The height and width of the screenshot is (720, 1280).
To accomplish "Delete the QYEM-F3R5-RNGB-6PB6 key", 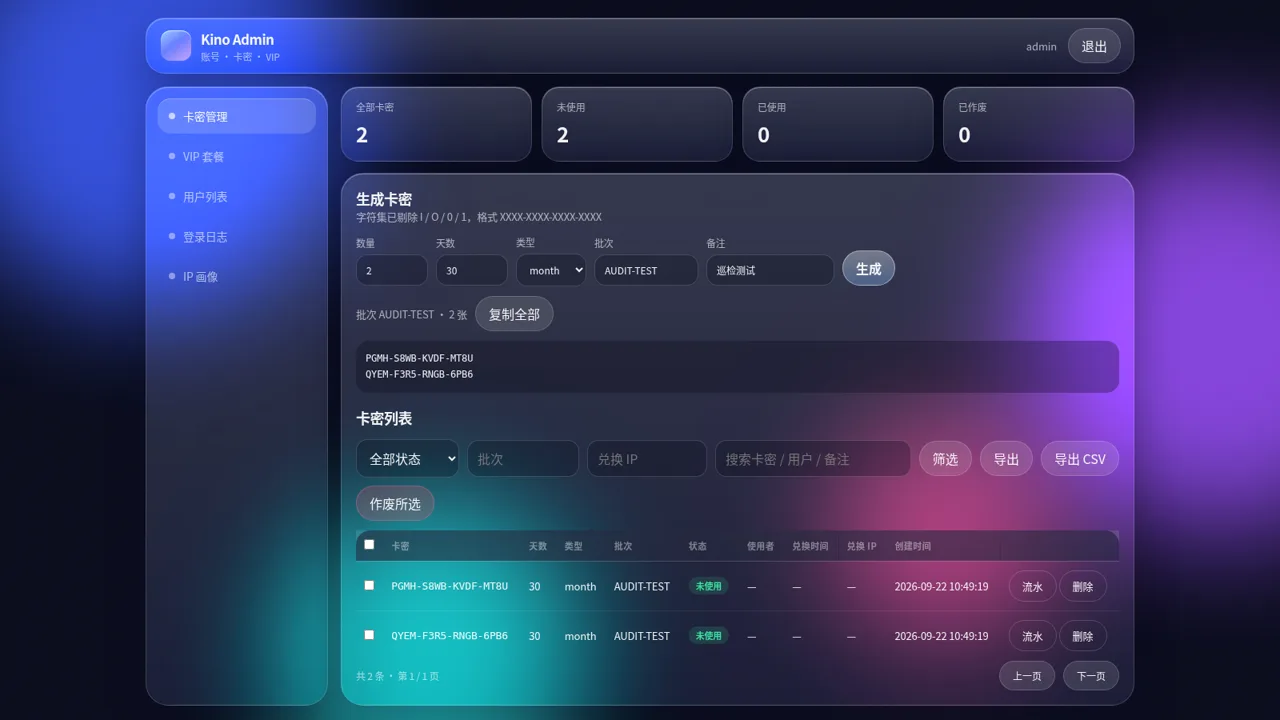I will click(1083, 636).
